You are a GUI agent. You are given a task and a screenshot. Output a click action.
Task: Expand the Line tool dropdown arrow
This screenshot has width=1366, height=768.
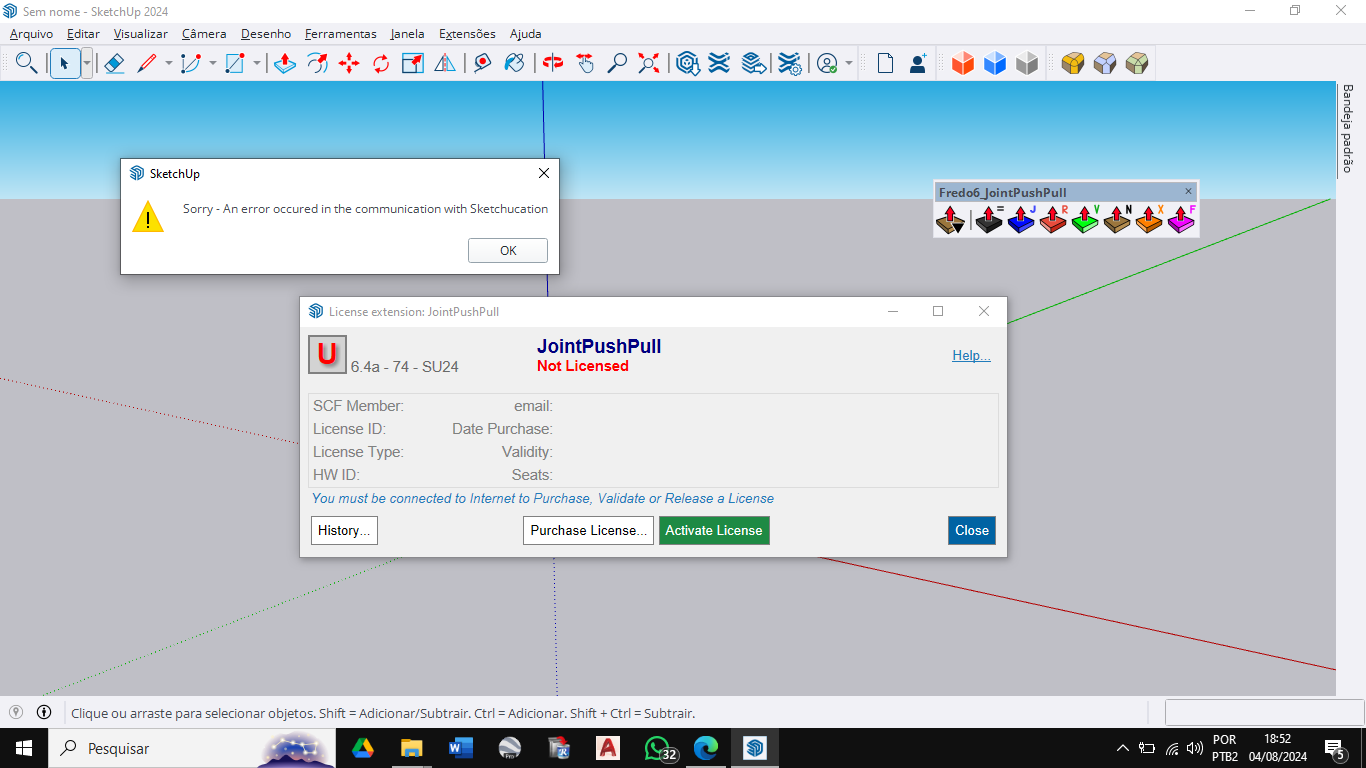(x=168, y=63)
